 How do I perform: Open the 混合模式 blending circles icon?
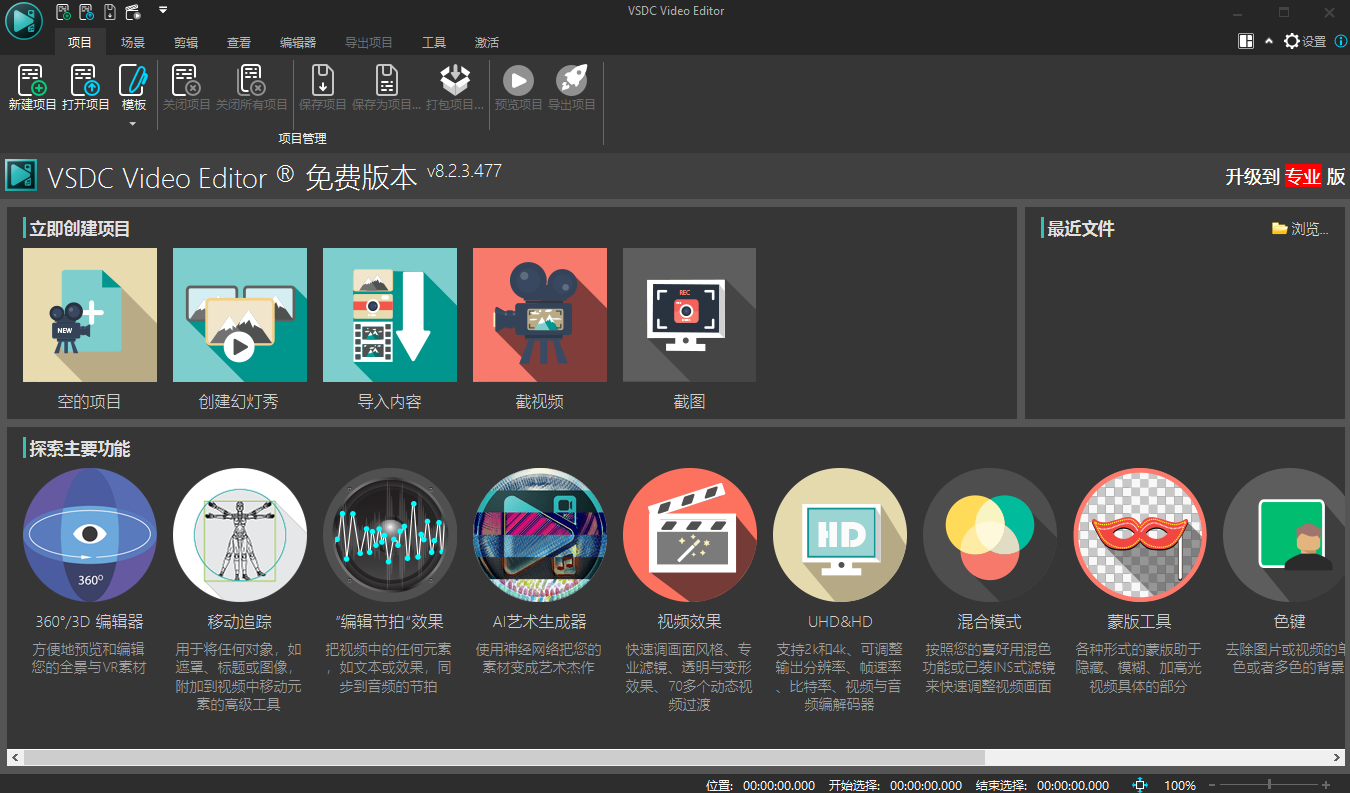click(990, 535)
